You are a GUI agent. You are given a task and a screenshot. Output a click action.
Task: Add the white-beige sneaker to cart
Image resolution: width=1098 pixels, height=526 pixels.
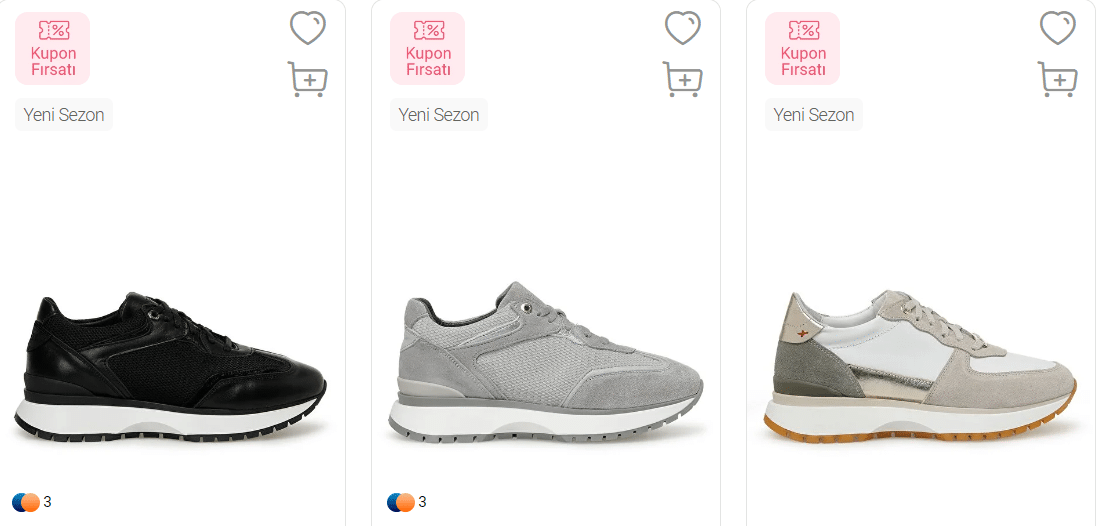click(1057, 79)
